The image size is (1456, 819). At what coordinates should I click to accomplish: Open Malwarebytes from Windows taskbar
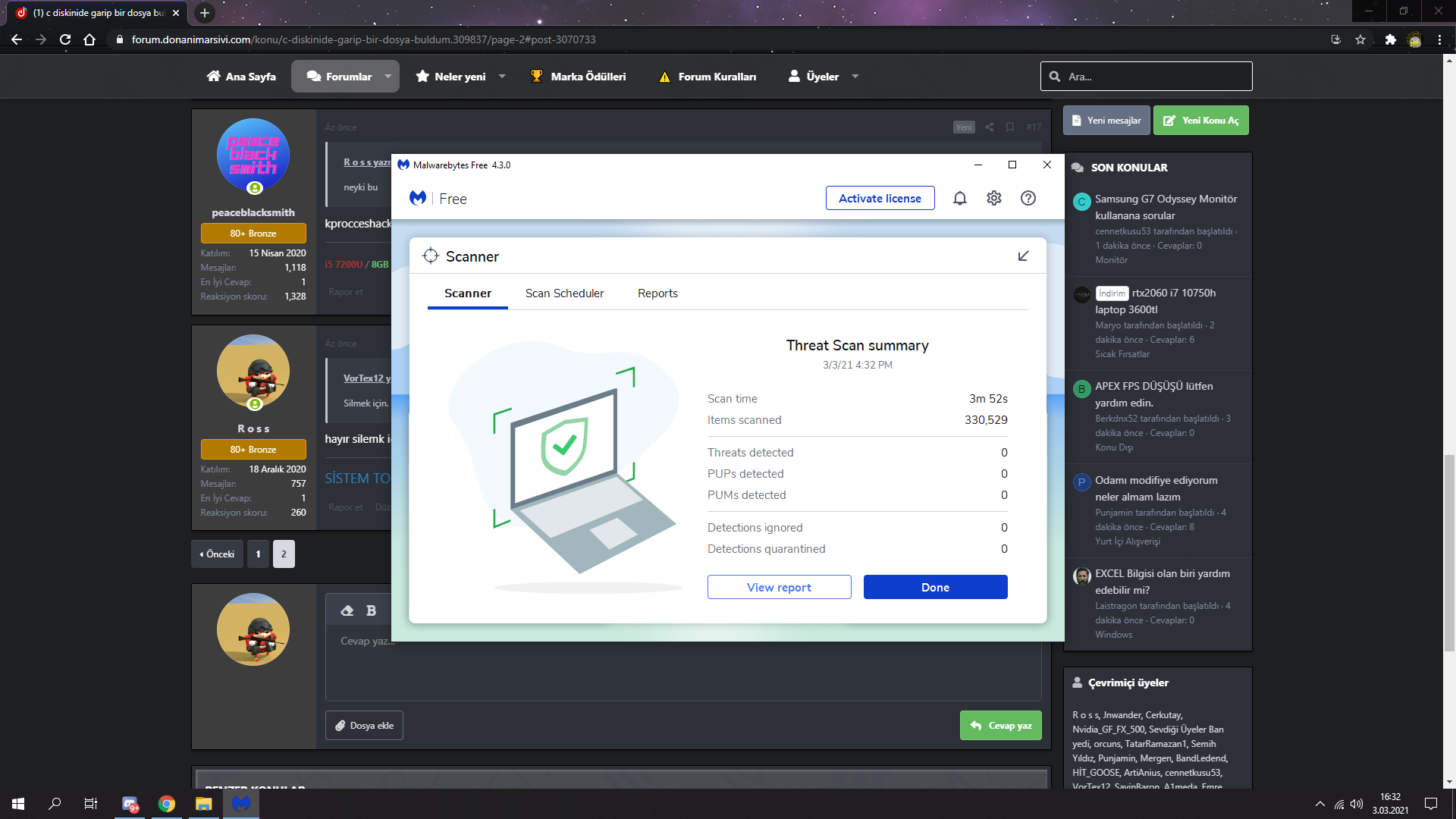(241, 804)
